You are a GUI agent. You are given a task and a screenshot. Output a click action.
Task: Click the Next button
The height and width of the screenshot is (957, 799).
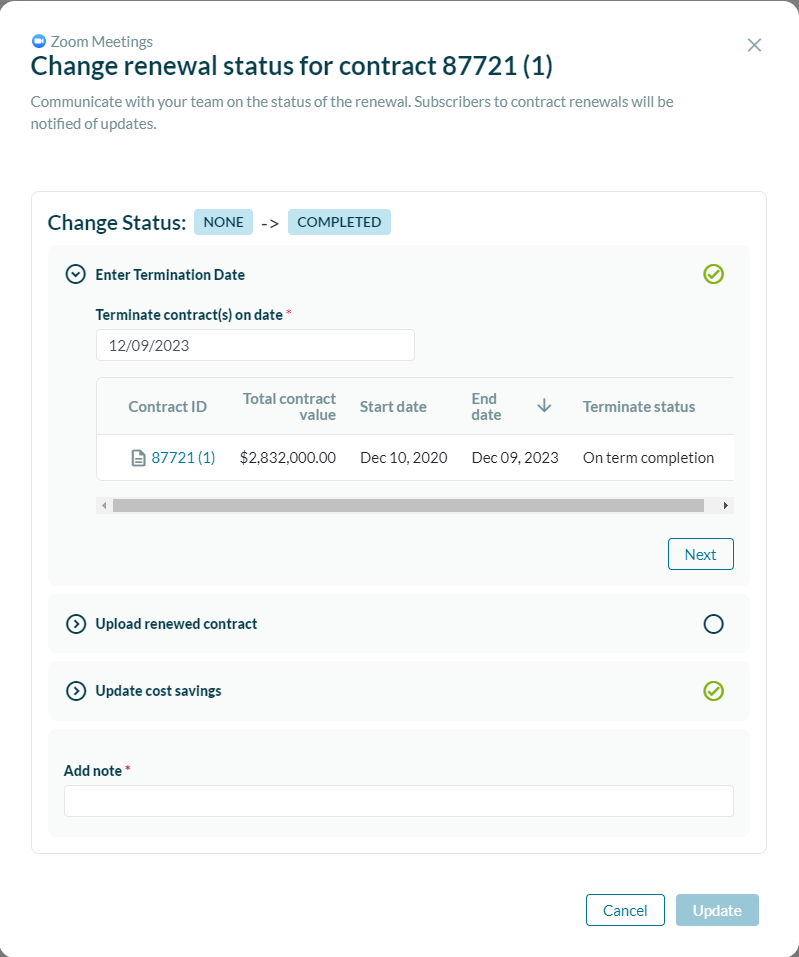click(x=700, y=554)
